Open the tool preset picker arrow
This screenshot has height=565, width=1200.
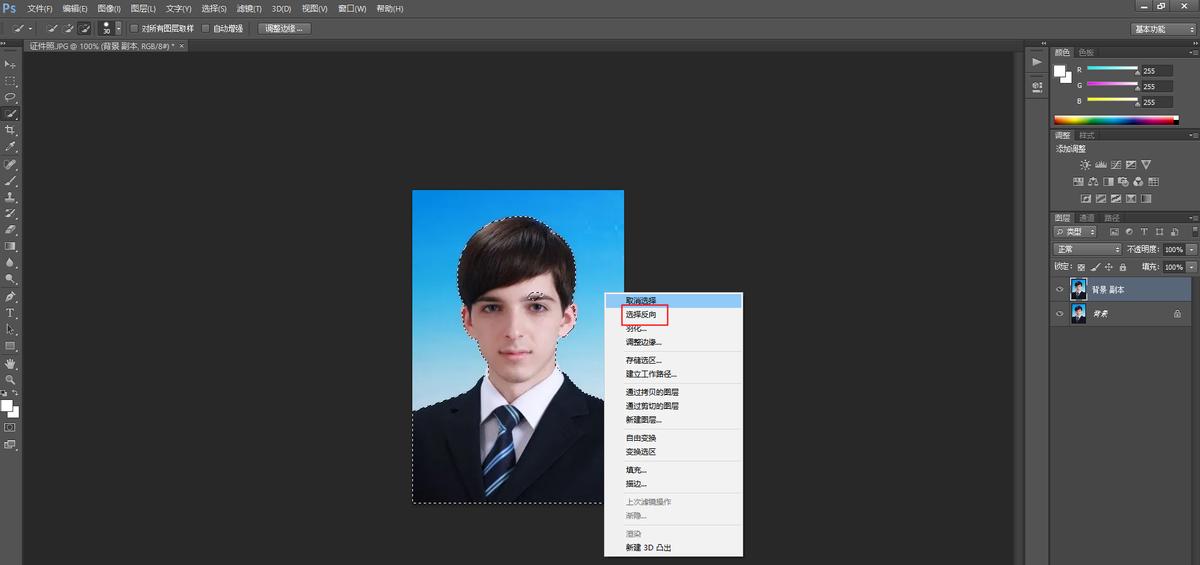coord(31,28)
